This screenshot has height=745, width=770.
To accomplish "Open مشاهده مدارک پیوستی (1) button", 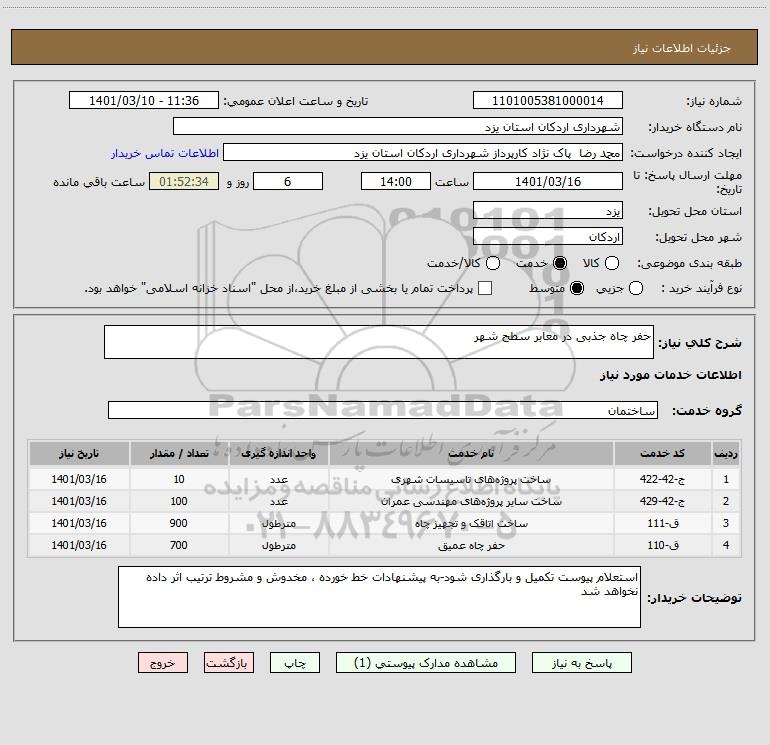I will click(426, 663).
